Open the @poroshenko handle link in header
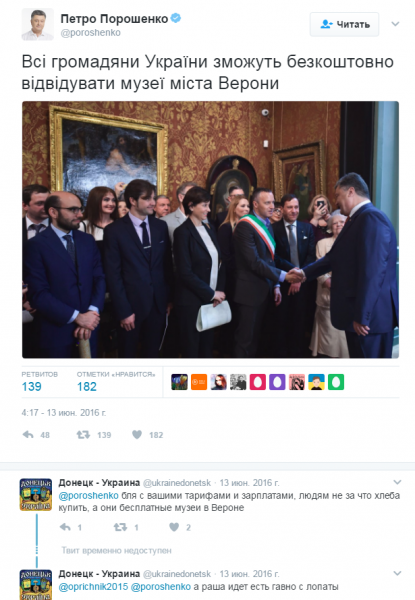The image size is (415, 600). (x=91, y=33)
